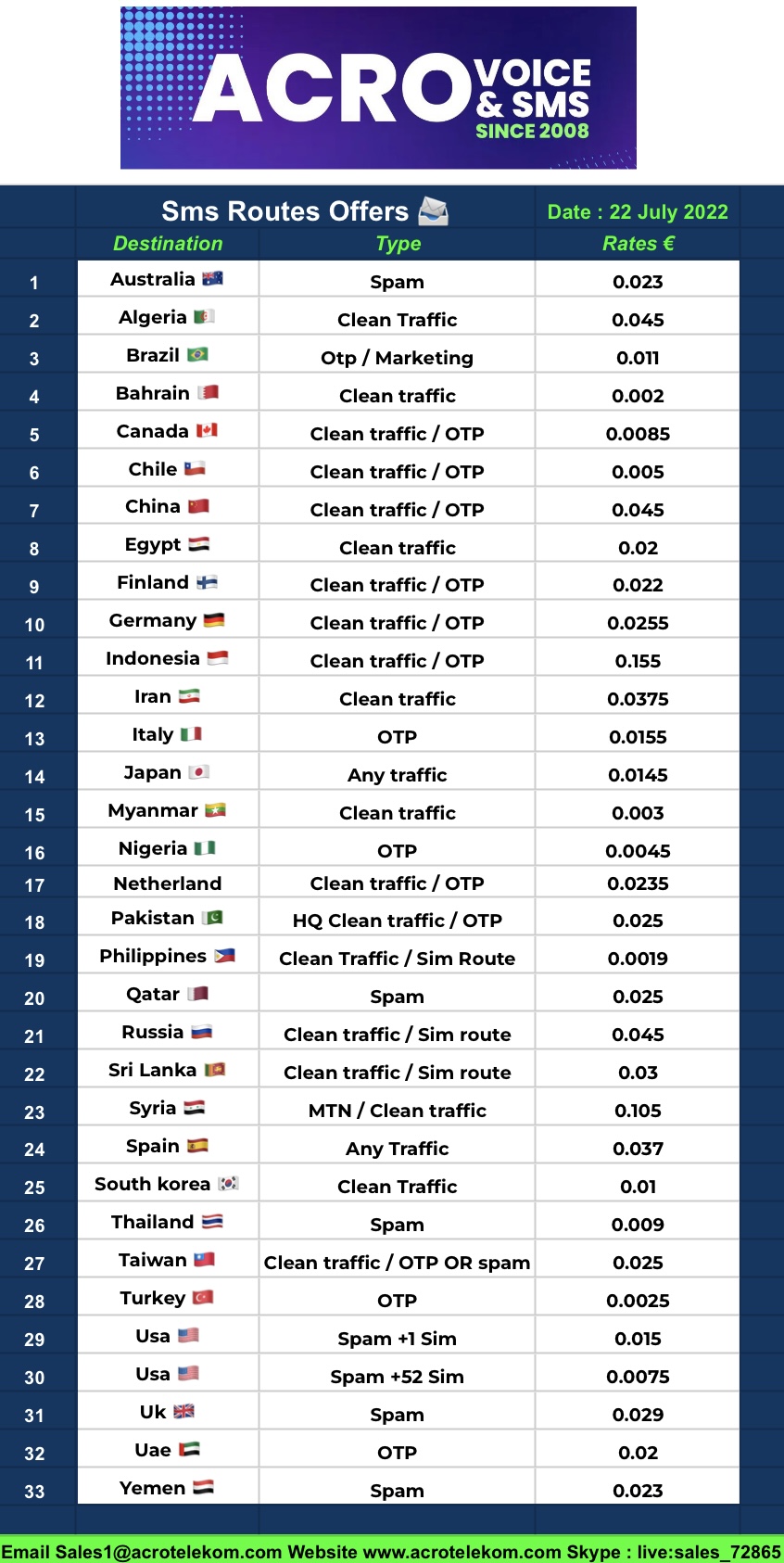Select the Netherland destination cell
Viewport: 784px width, 1563px height.
point(168,883)
